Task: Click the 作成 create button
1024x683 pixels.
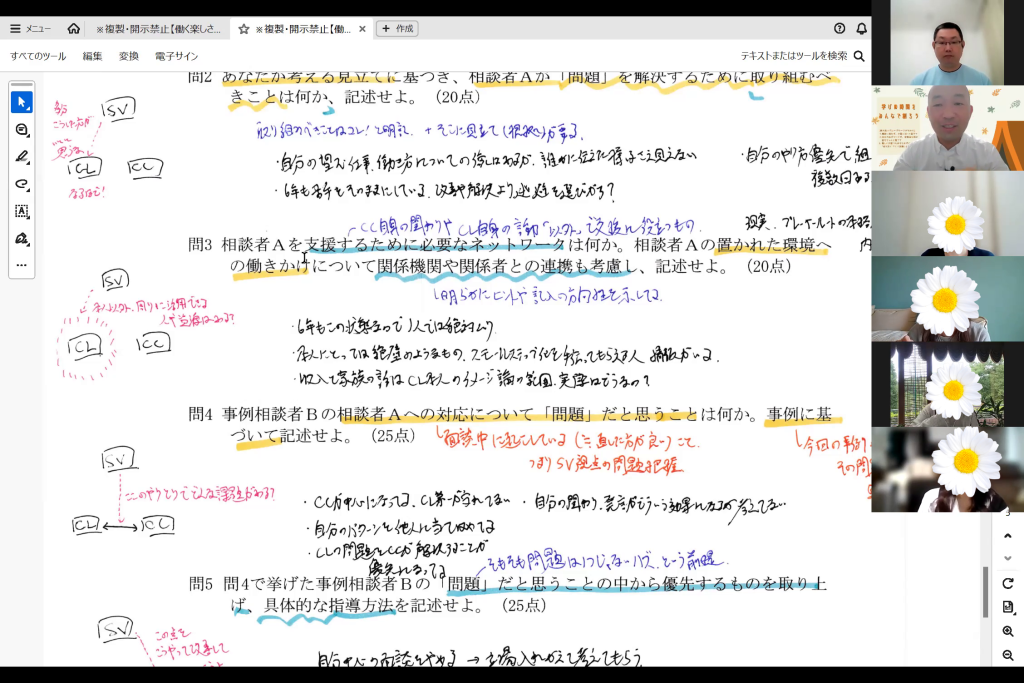Action: [397, 29]
